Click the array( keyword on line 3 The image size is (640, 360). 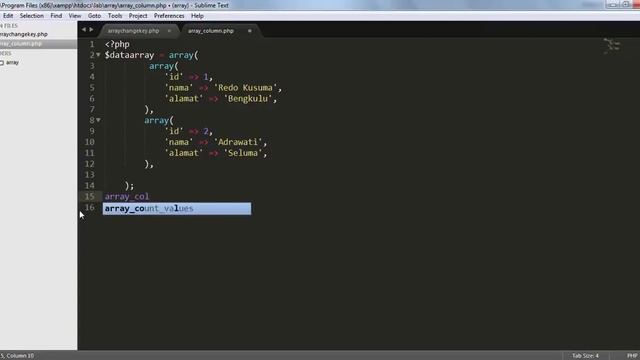pyautogui.click(x=164, y=66)
